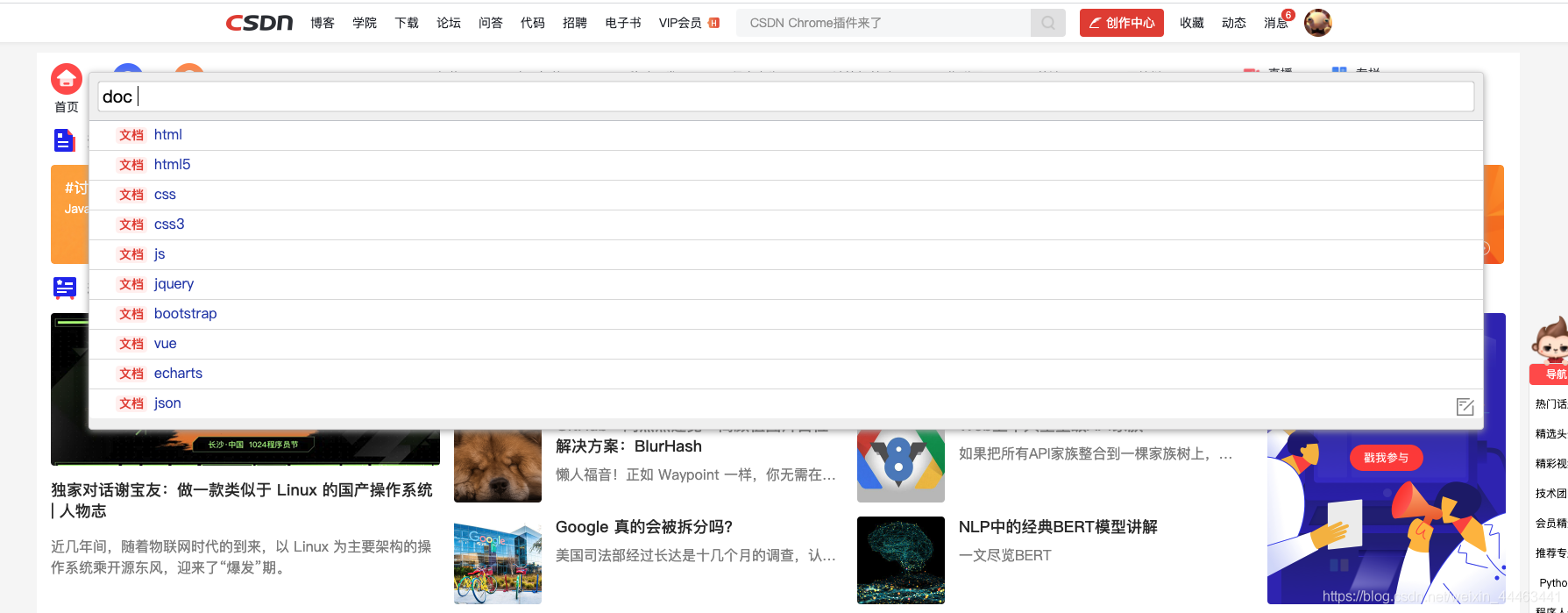The width and height of the screenshot is (1568, 613).
Task: Click the edit icon in suggestion panel
Action: pos(1465,407)
